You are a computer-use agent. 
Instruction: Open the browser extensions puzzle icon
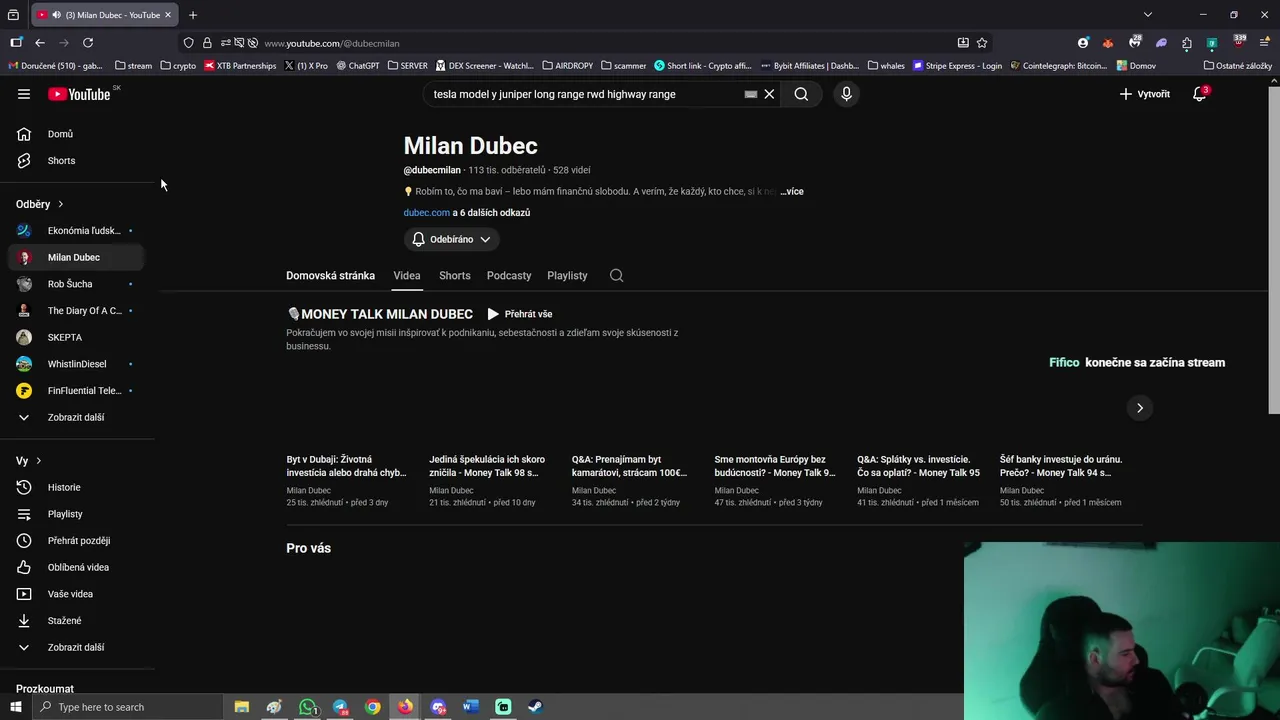[1187, 43]
